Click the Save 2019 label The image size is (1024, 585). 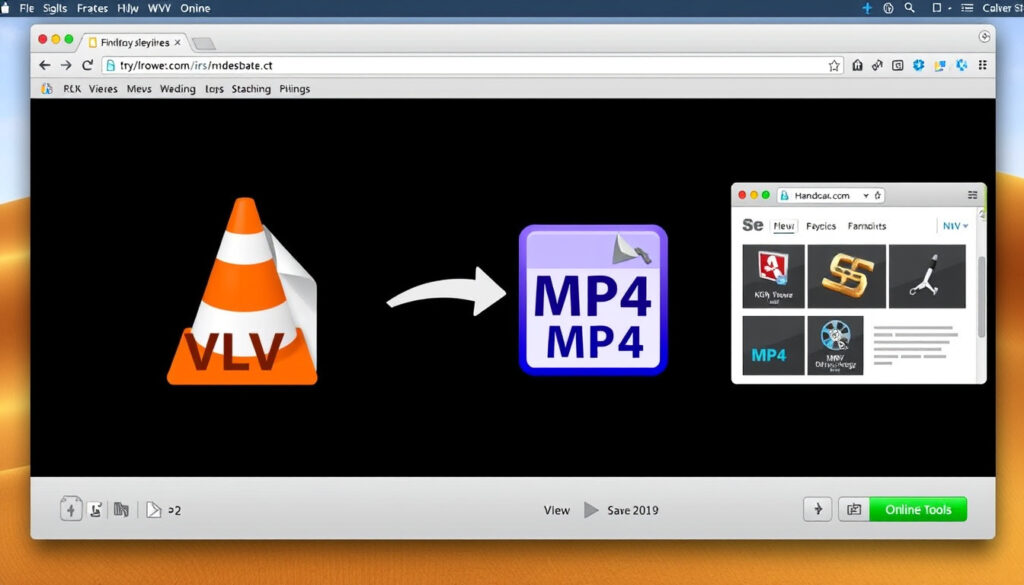point(633,510)
